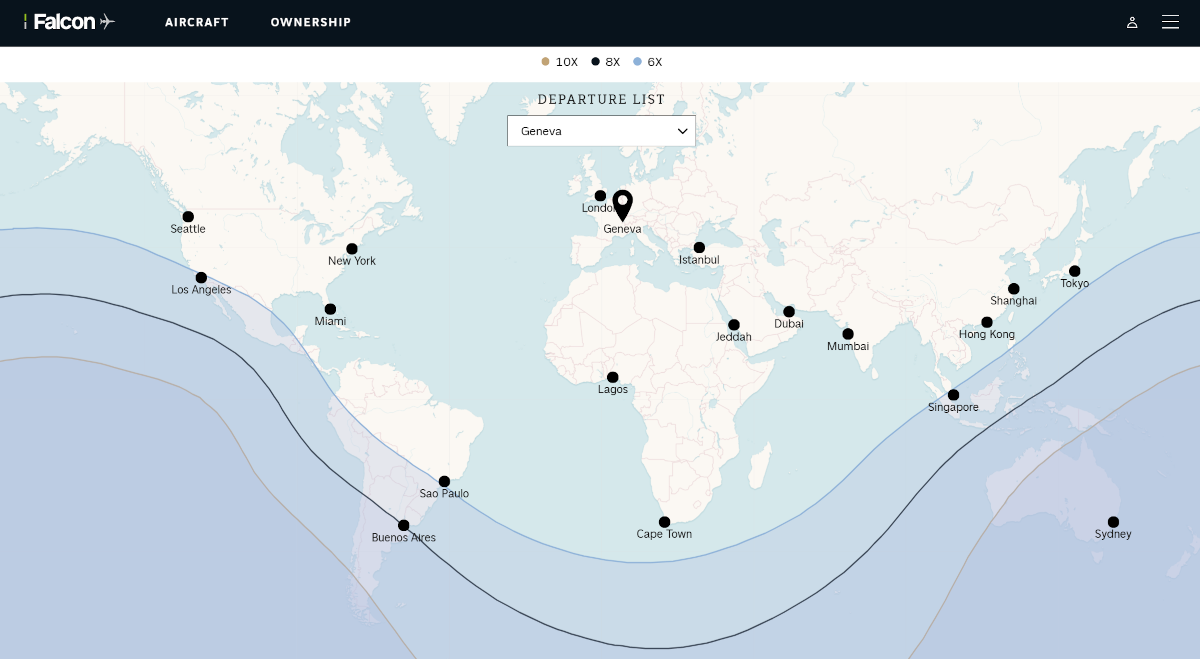1200x659 pixels.
Task: Click the Buenos Aires city label
Action: (403, 538)
